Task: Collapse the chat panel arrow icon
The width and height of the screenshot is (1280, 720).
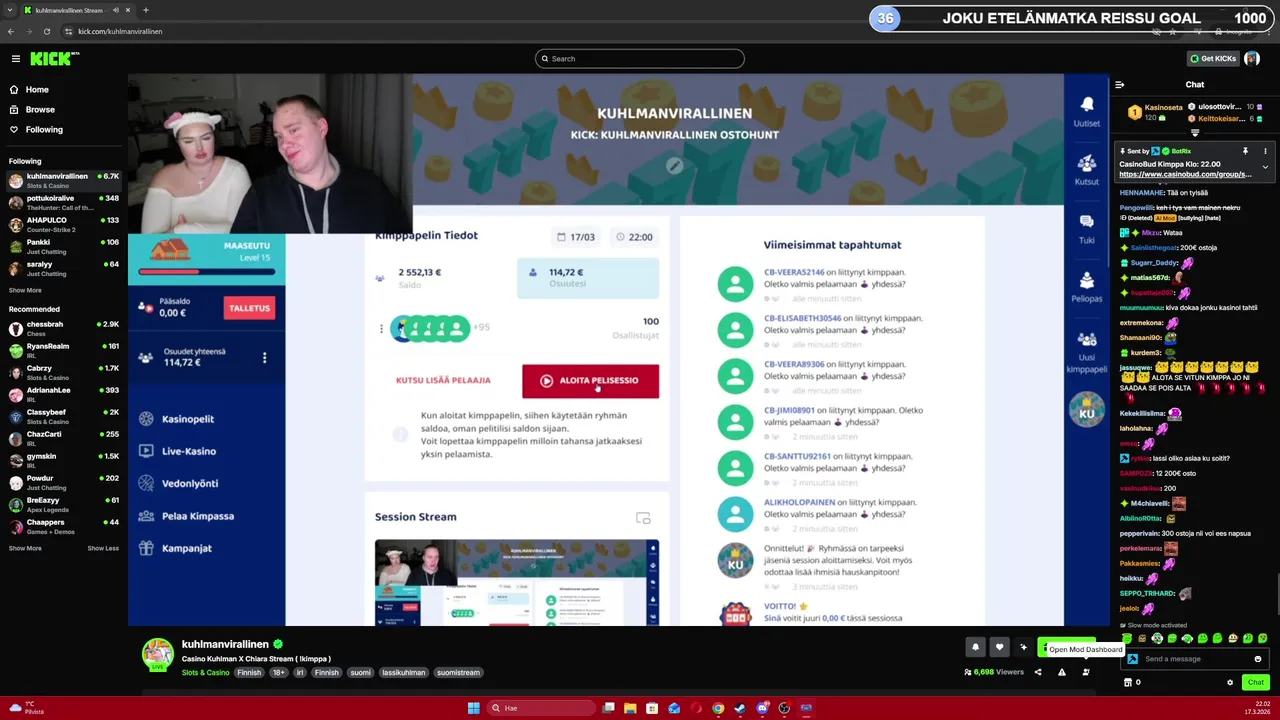Action: tap(1119, 85)
